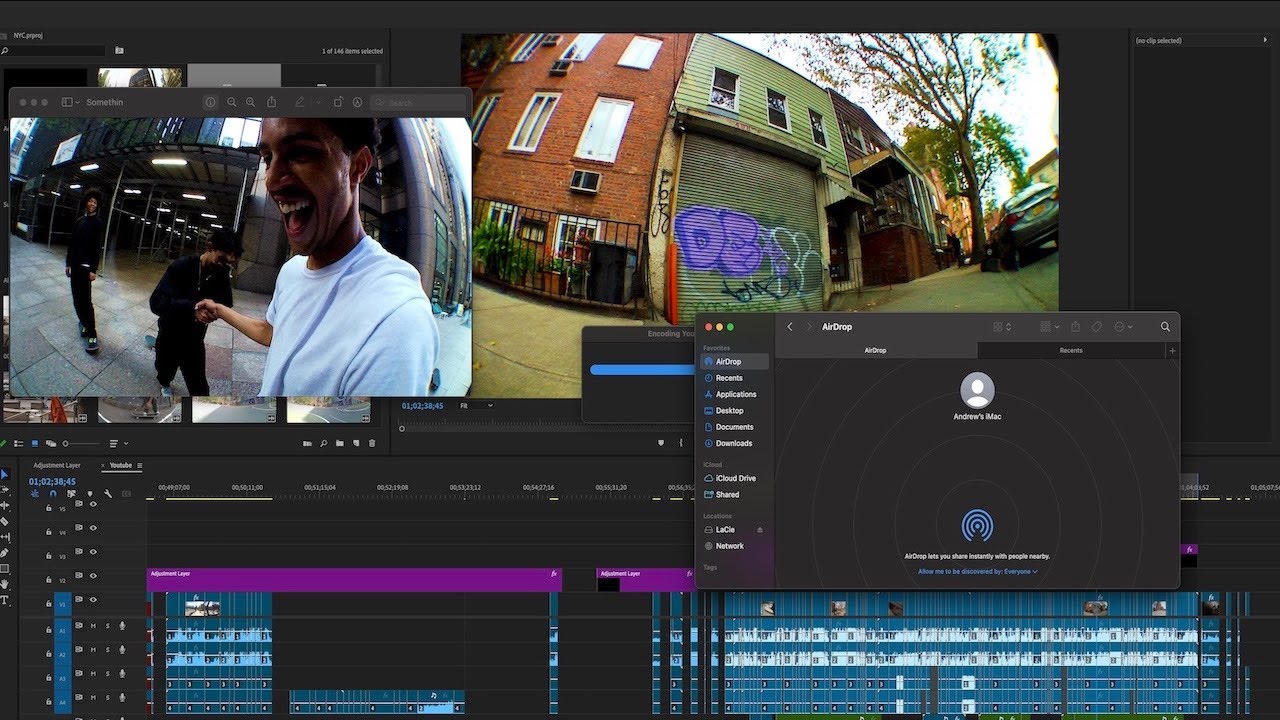Open the sort icons dropdown in project panel
This screenshot has width=1280, height=720.
pos(120,443)
